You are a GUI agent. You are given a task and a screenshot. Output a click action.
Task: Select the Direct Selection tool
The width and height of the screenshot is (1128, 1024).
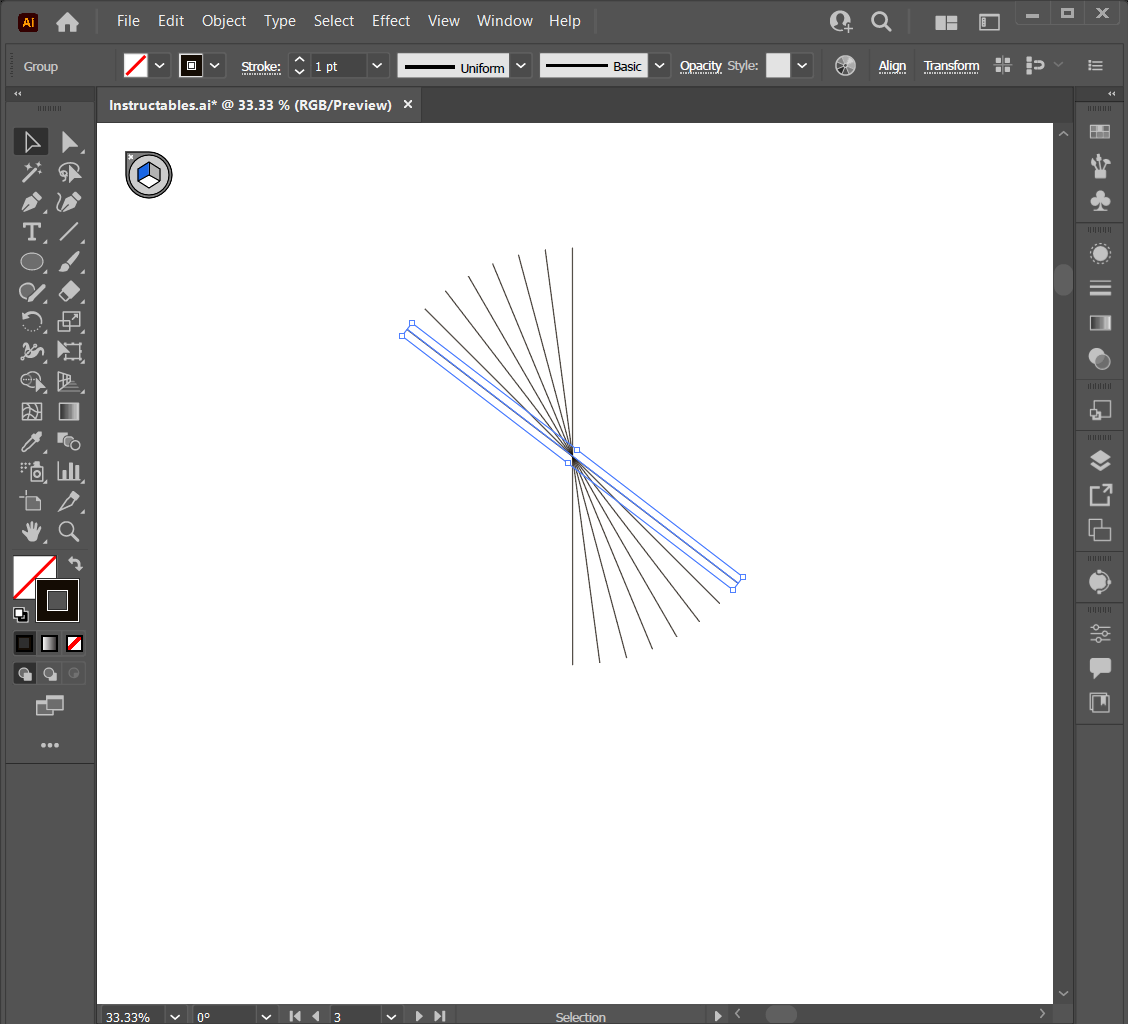coord(69,142)
